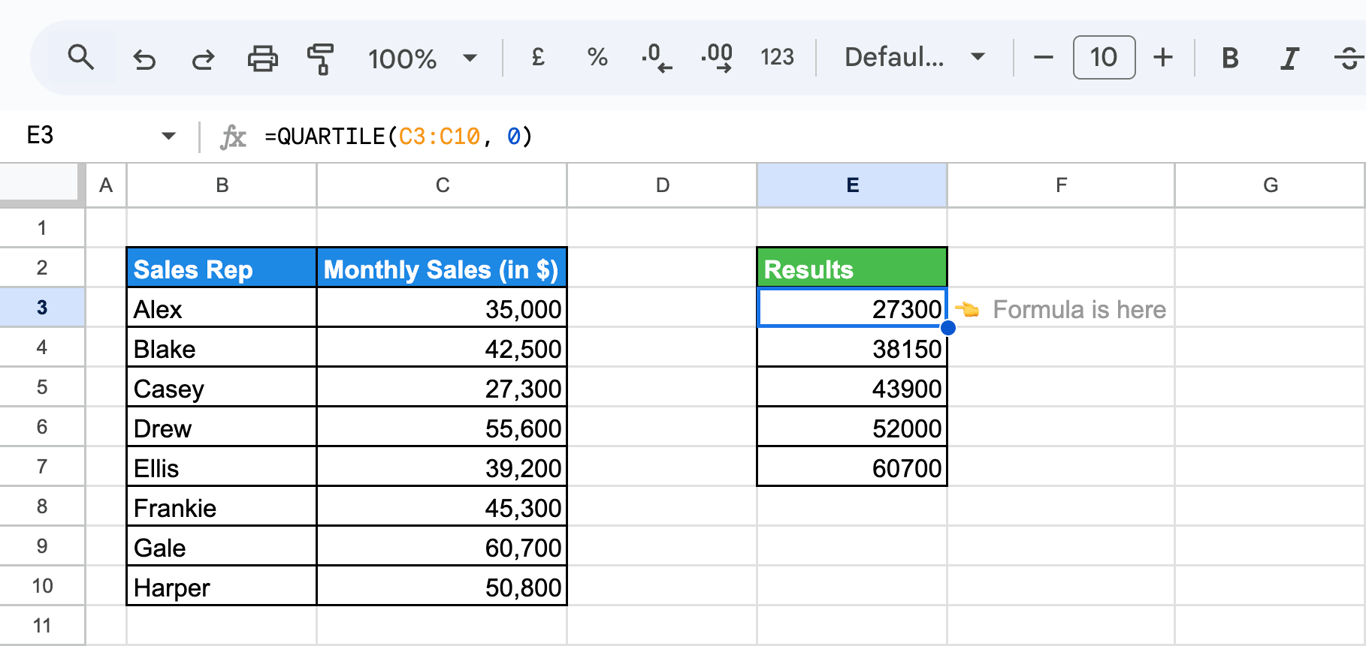Select the cell with 42,500
This screenshot has width=1366, height=646.
442,348
